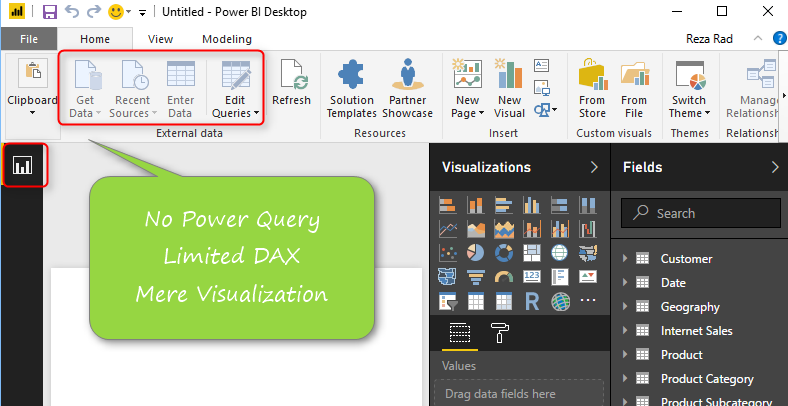This screenshot has width=788, height=406.
Task: Expand the Date table
Action: pos(625,282)
